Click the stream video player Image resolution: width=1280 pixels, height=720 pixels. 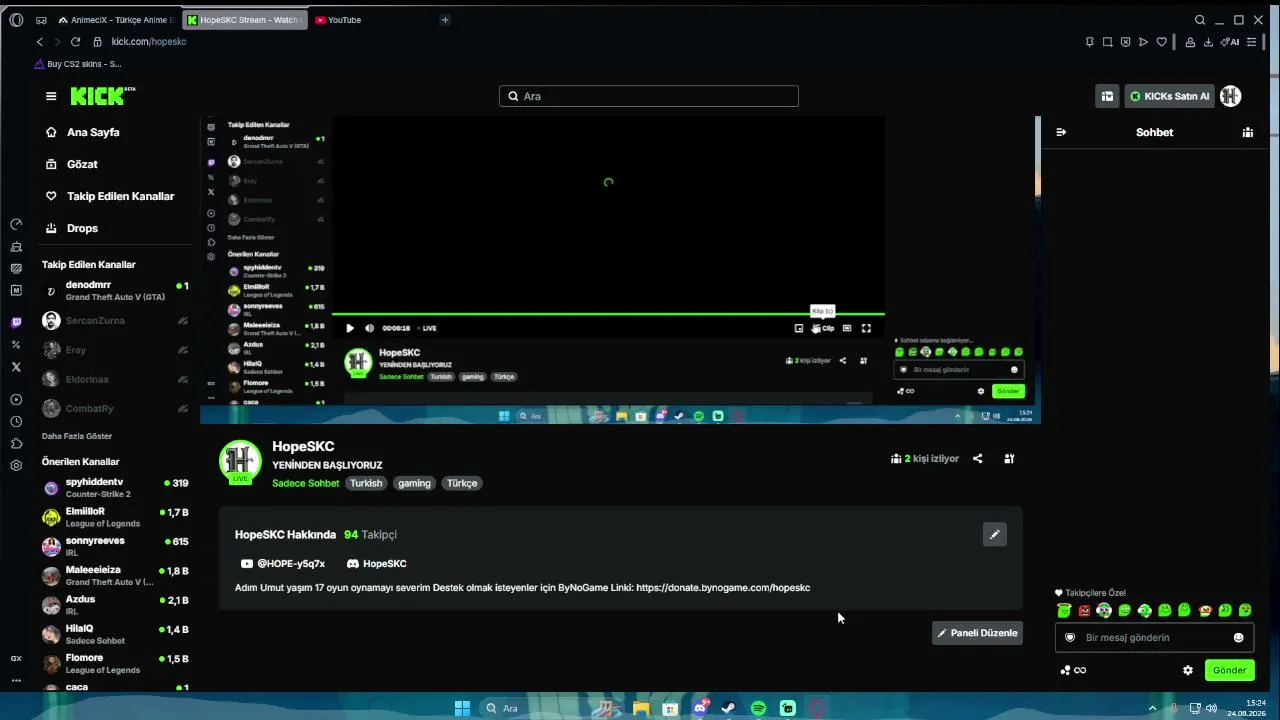[620, 270]
